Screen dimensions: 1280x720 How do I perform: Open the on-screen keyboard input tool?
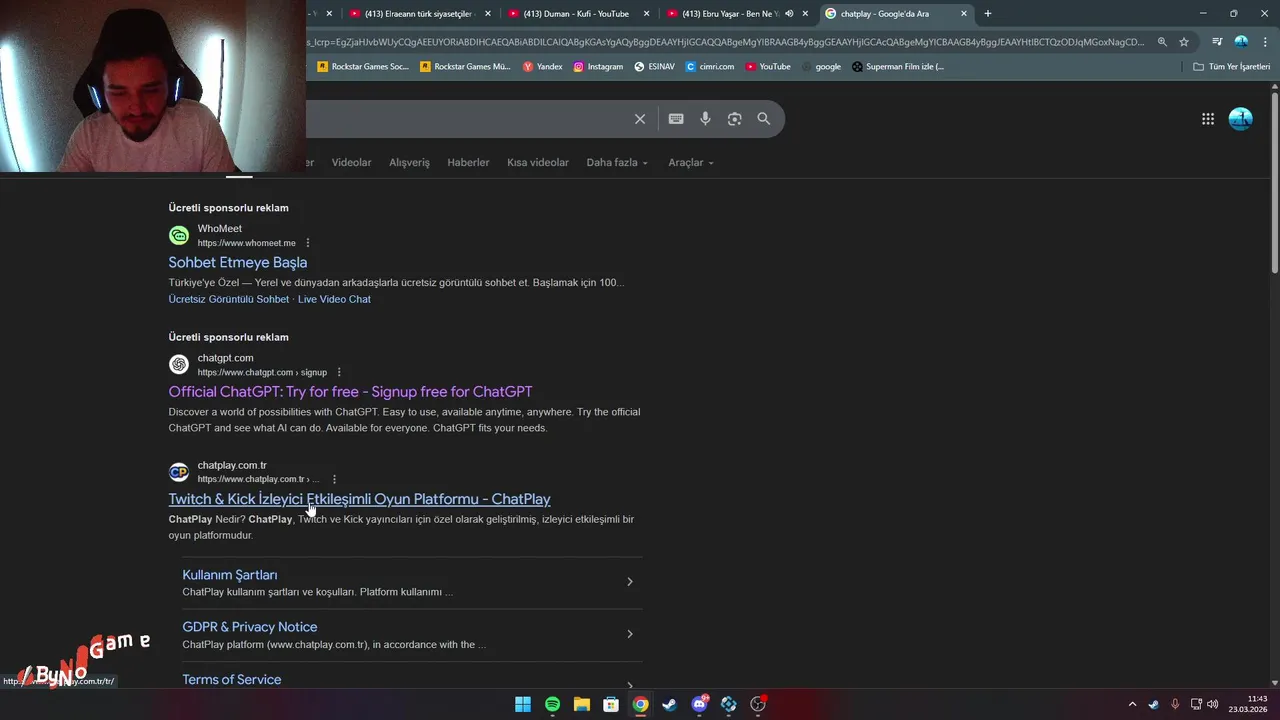(676, 119)
